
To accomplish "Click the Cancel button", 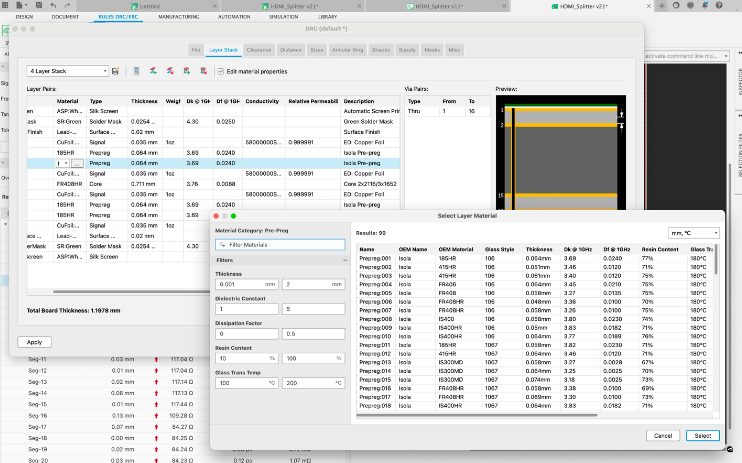I will tap(663, 436).
